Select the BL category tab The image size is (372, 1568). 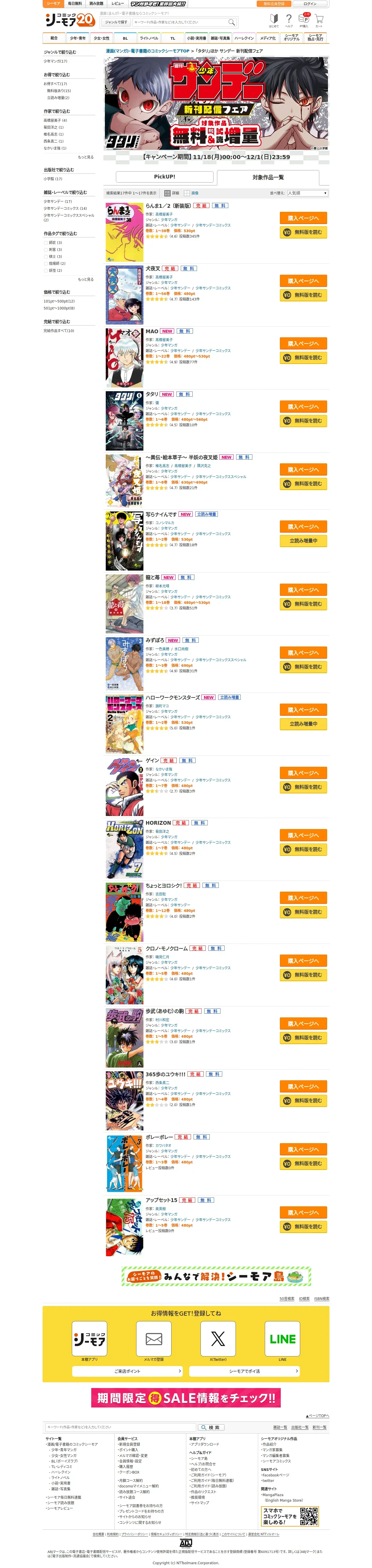tap(125, 38)
